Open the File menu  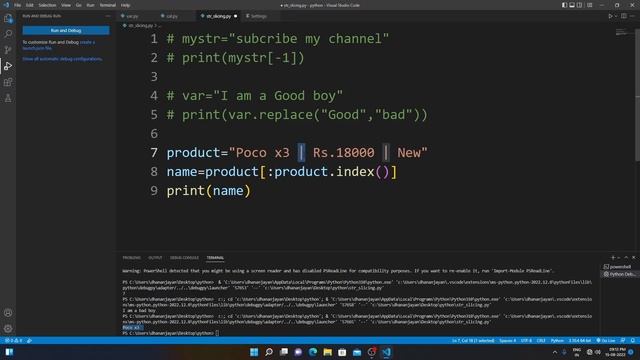pos(18,5)
